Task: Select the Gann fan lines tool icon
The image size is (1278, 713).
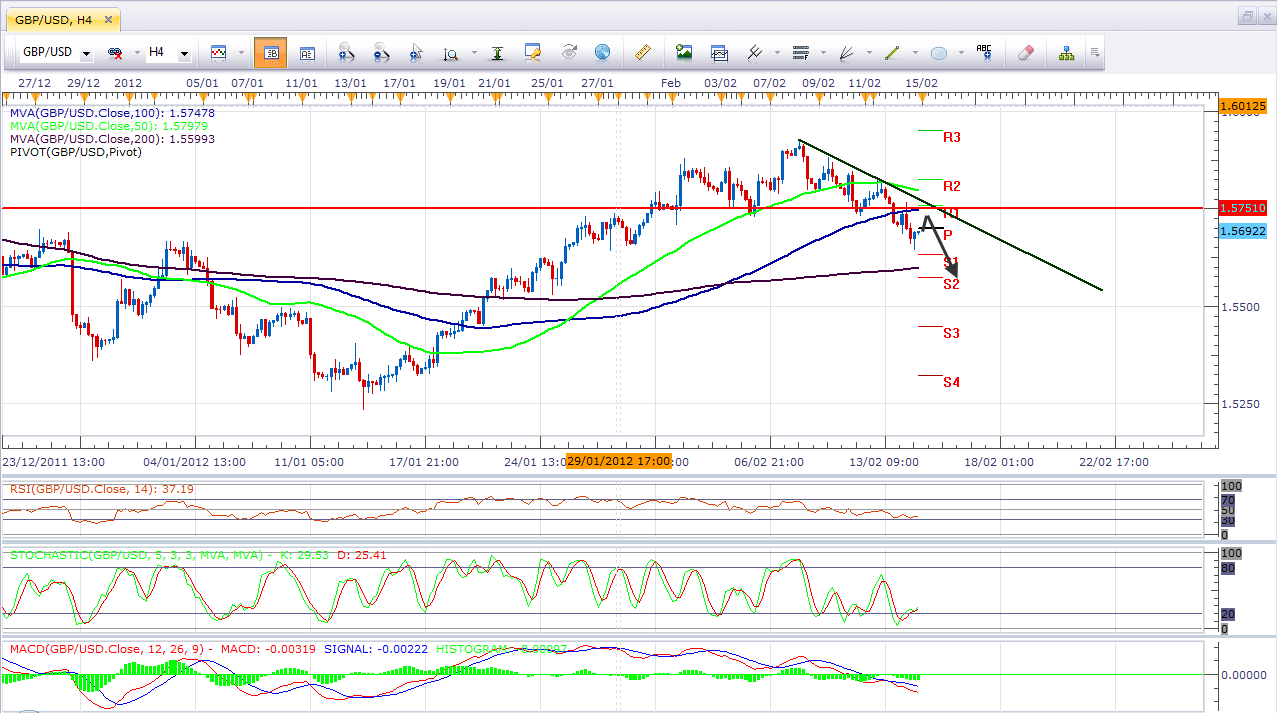Action: pyautogui.click(x=846, y=52)
